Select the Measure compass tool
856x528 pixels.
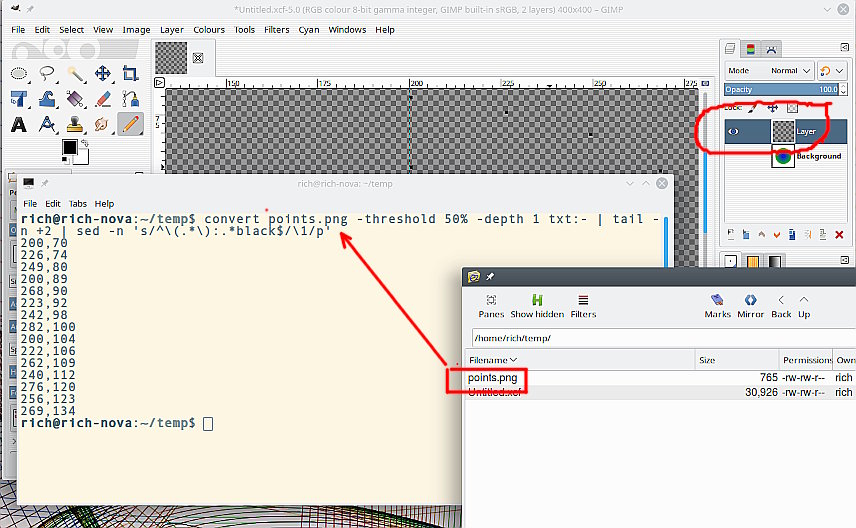(47, 124)
